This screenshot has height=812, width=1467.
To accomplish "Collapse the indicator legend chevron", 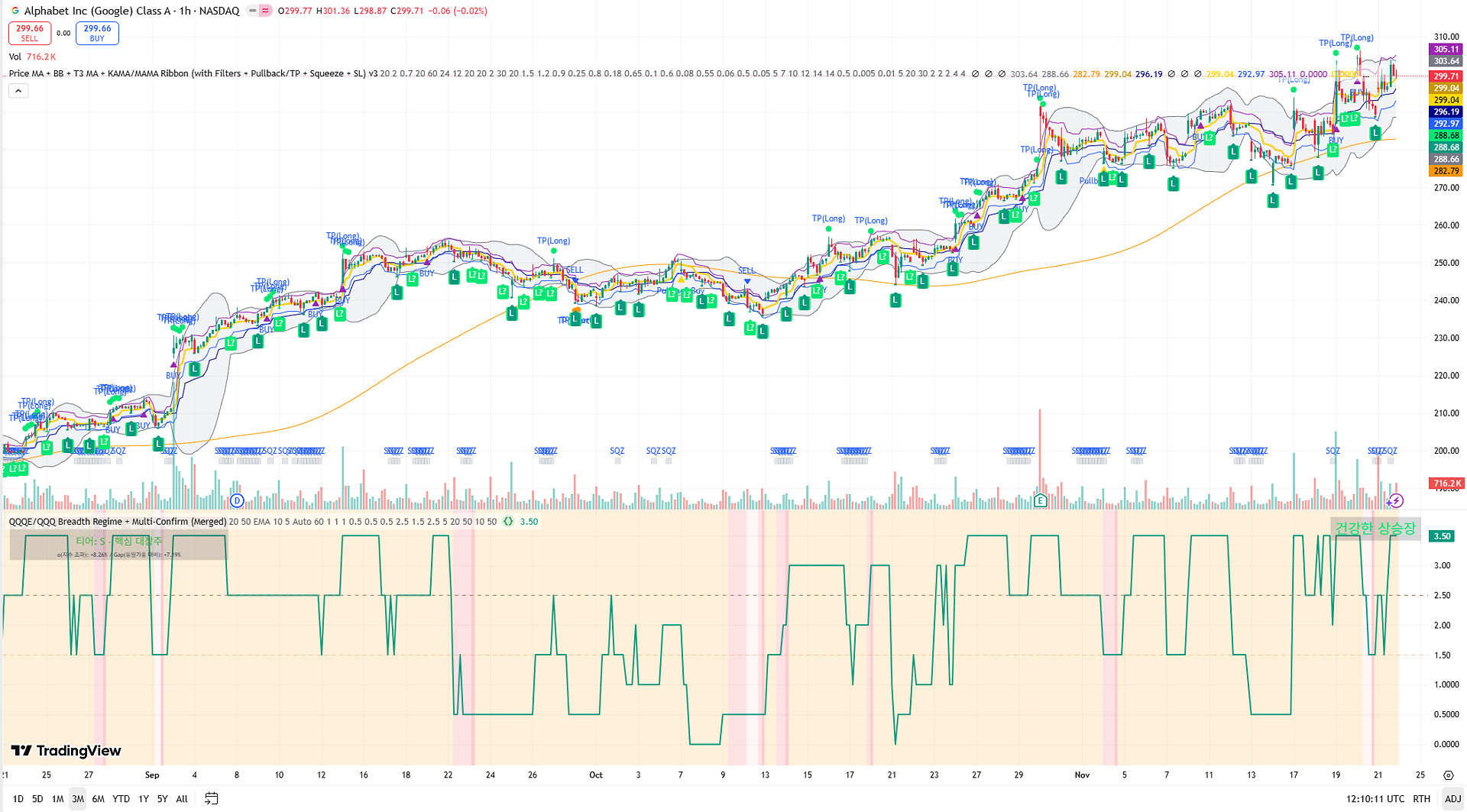I will tap(18, 91).
